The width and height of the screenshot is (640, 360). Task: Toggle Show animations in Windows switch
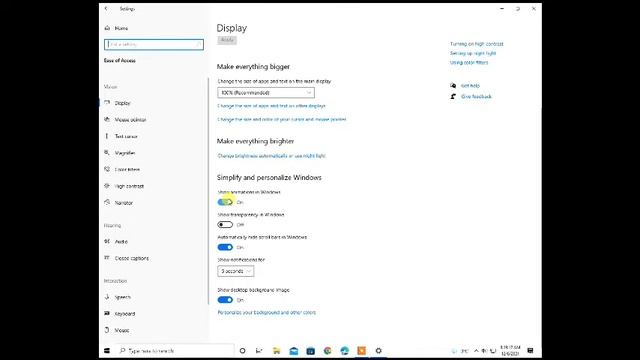point(225,202)
